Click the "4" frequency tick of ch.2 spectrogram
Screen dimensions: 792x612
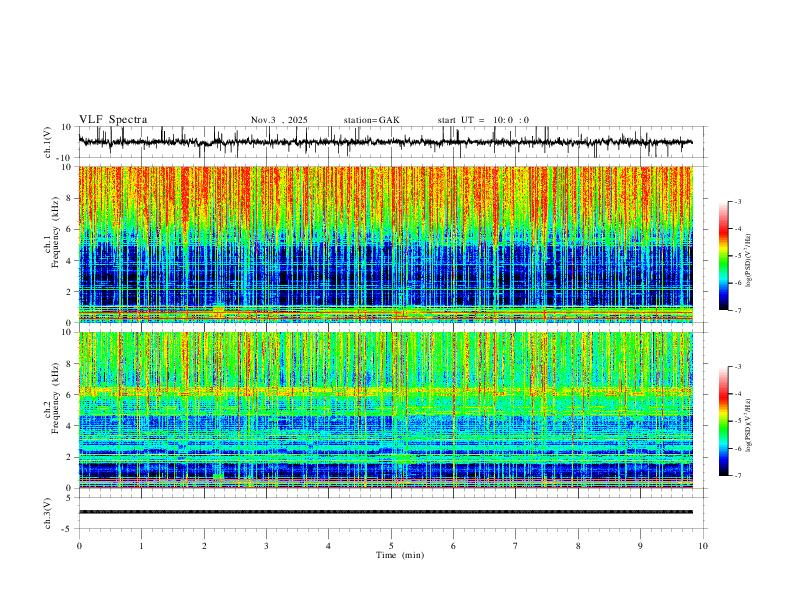coord(70,426)
